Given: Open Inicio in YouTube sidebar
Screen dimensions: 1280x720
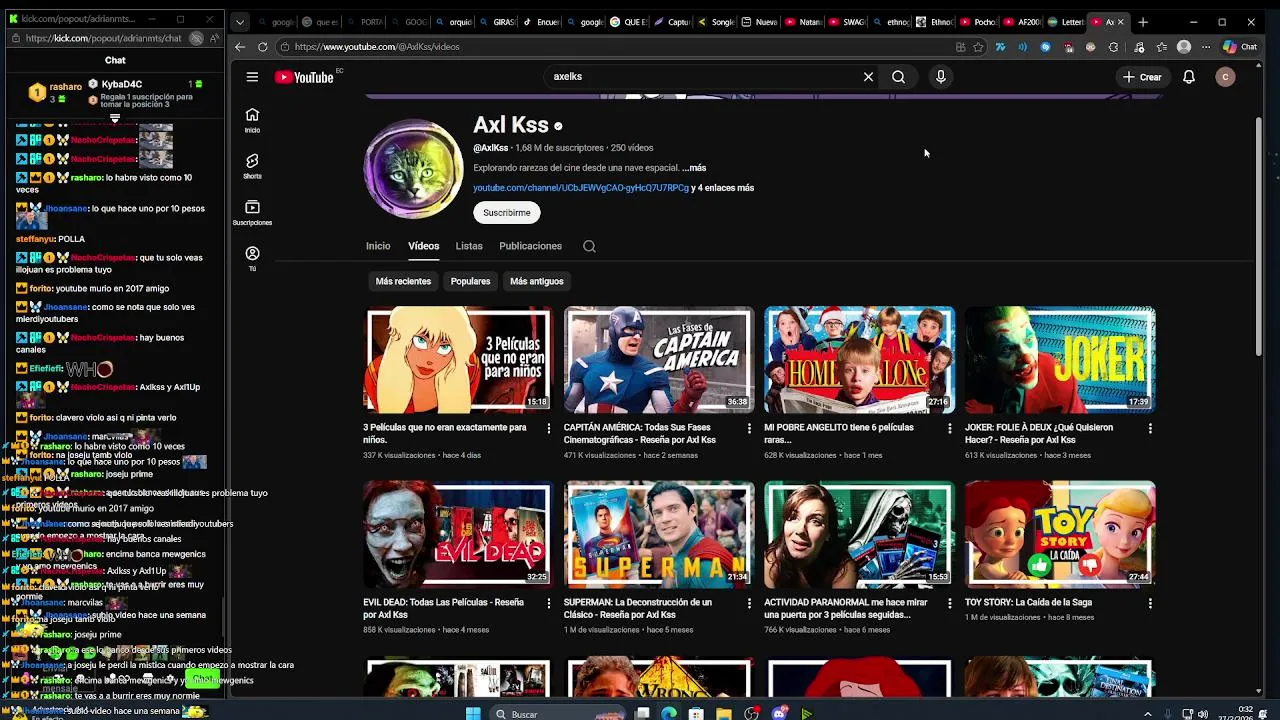Looking at the screenshot, I should click(x=252, y=120).
